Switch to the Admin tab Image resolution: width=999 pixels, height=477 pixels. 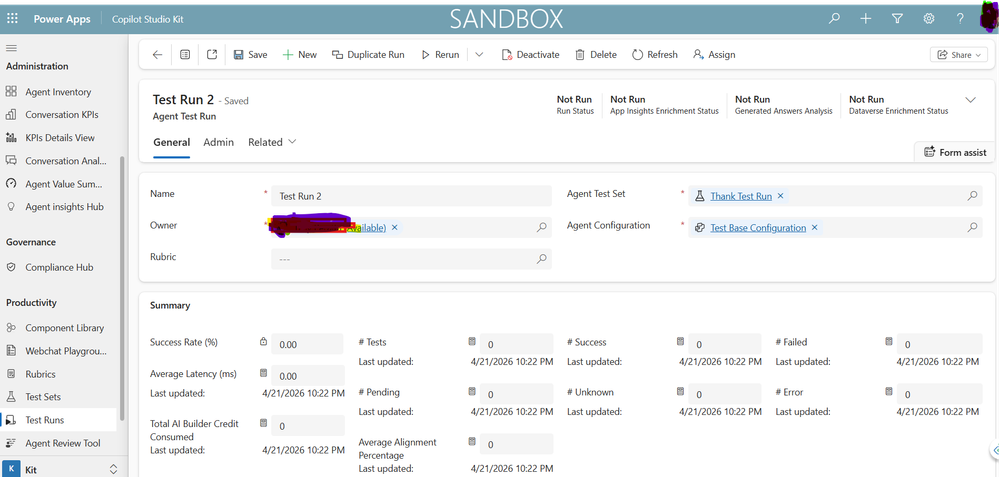(x=219, y=142)
